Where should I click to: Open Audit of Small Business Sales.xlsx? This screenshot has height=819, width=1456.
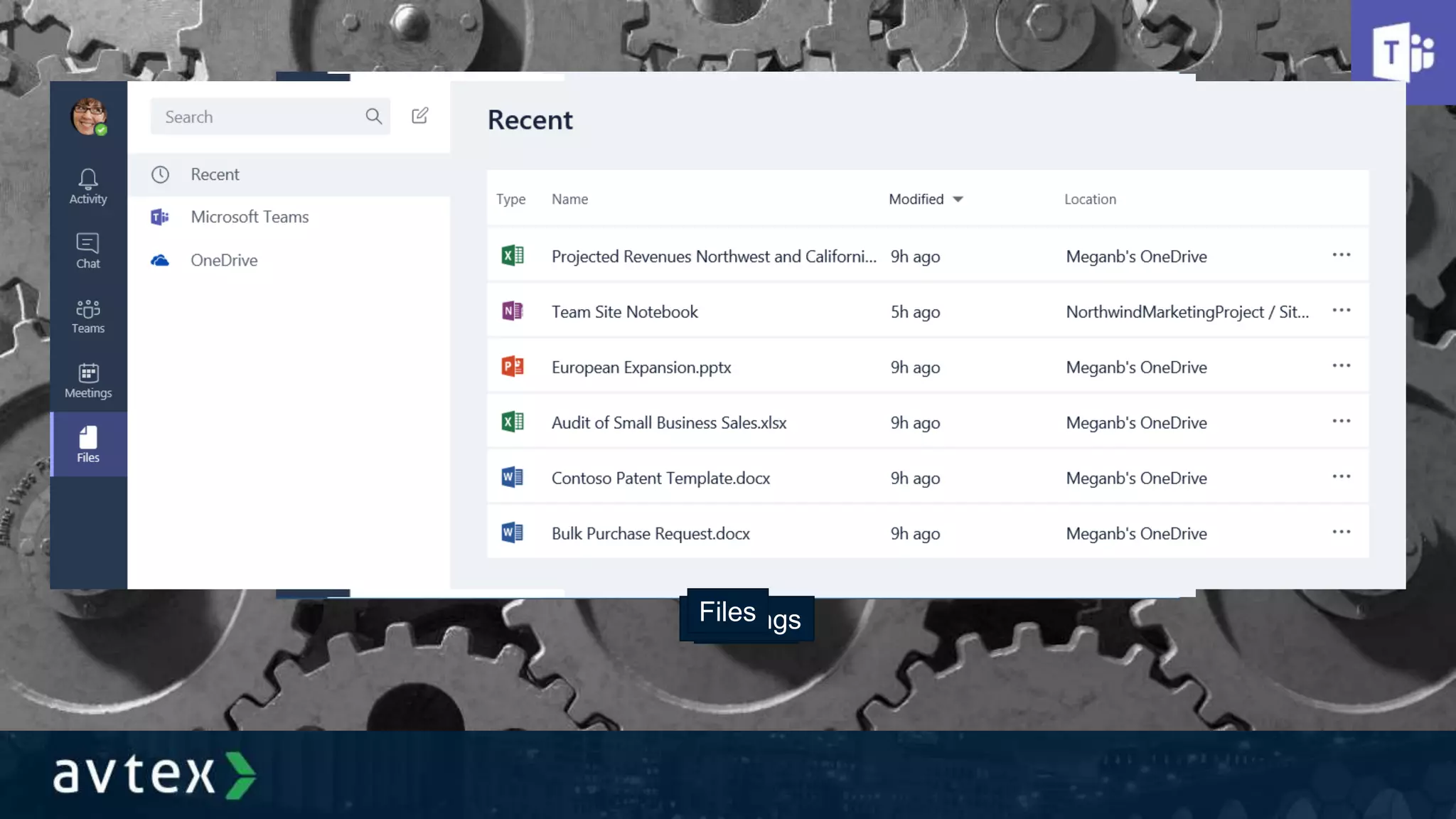pyautogui.click(x=668, y=423)
